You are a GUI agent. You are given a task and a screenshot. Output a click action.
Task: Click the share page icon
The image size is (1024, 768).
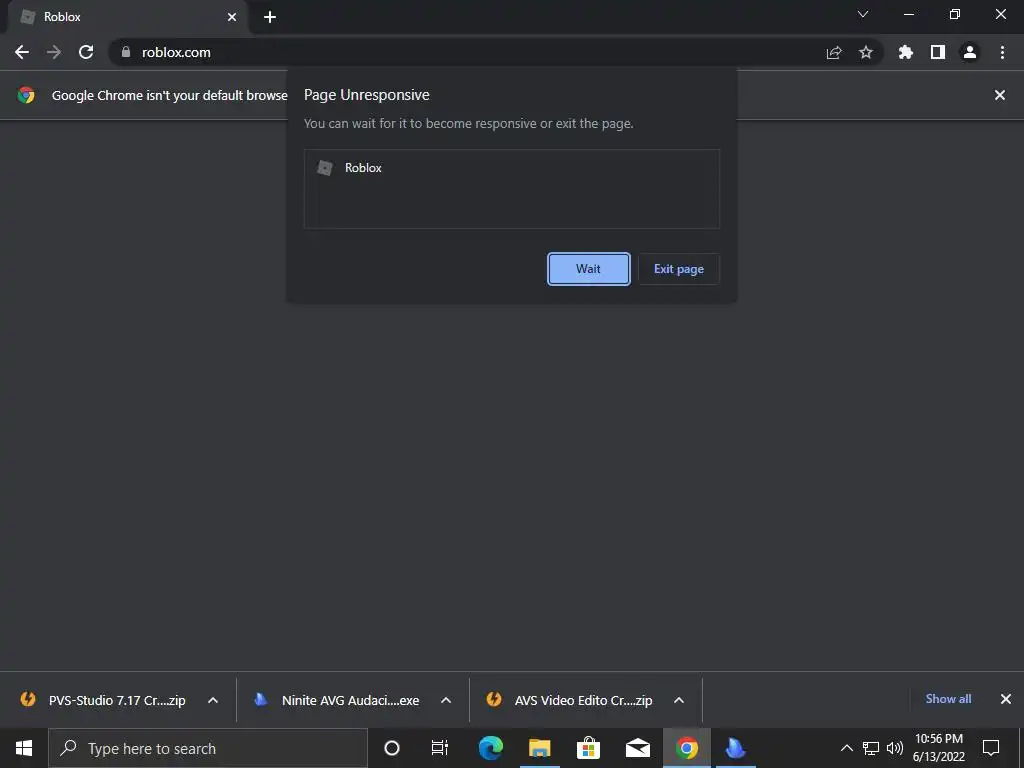click(834, 53)
